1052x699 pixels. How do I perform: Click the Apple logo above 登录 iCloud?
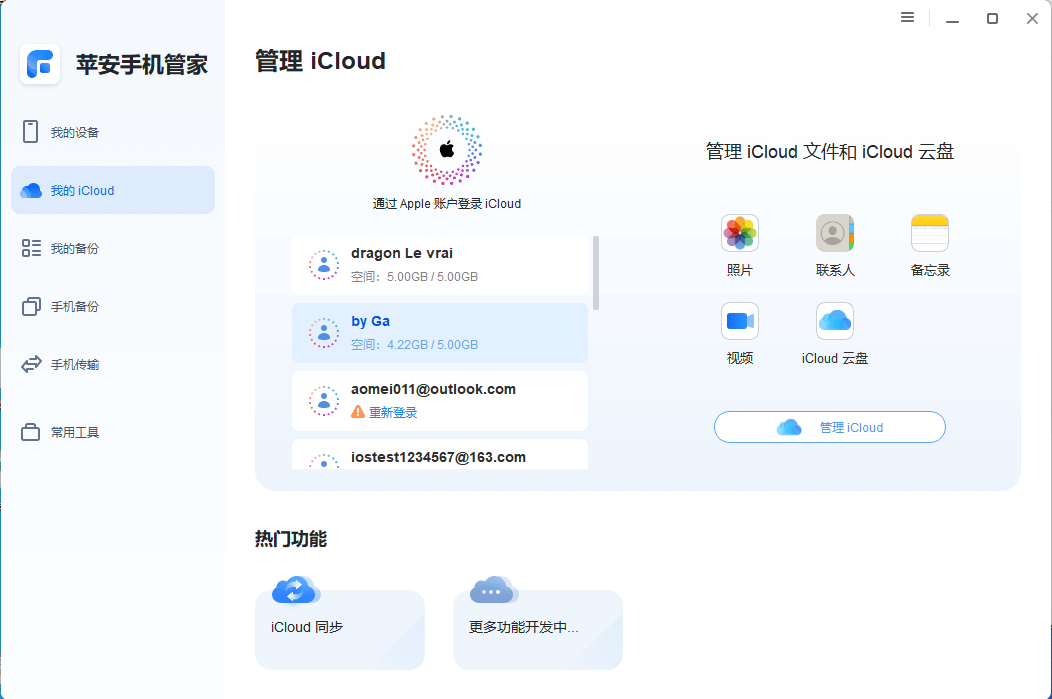(x=447, y=150)
